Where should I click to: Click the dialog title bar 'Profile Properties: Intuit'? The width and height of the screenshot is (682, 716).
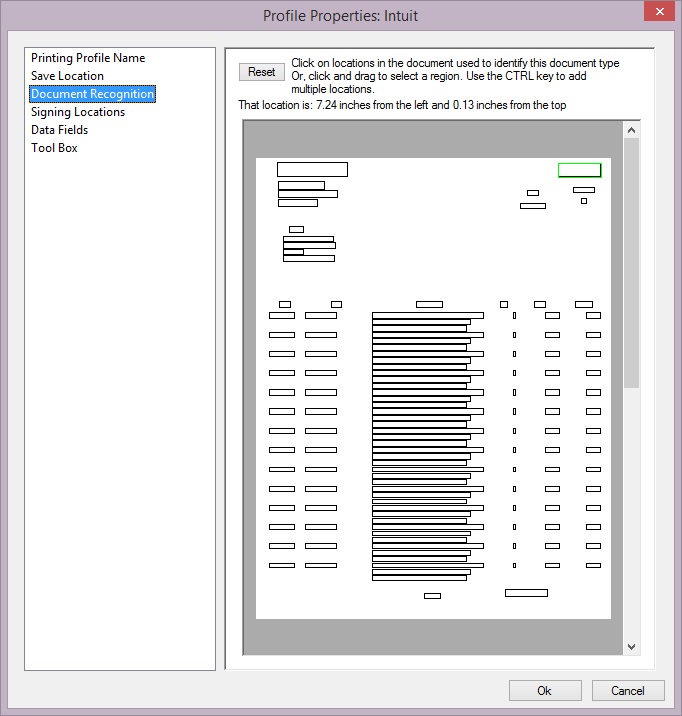click(340, 16)
